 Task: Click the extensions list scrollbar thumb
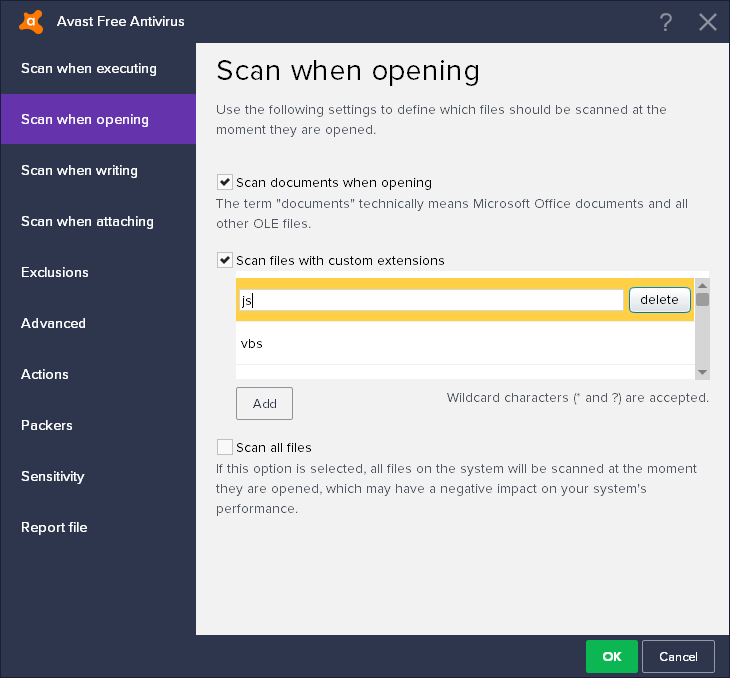(703, 299)
